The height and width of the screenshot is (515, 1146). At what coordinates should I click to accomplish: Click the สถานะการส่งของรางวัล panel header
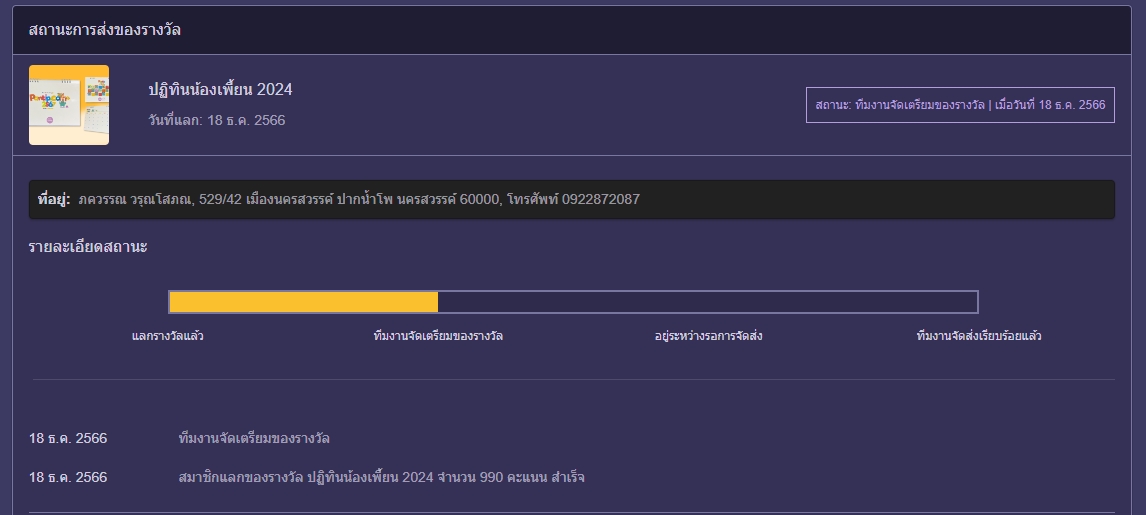point(572,30)
